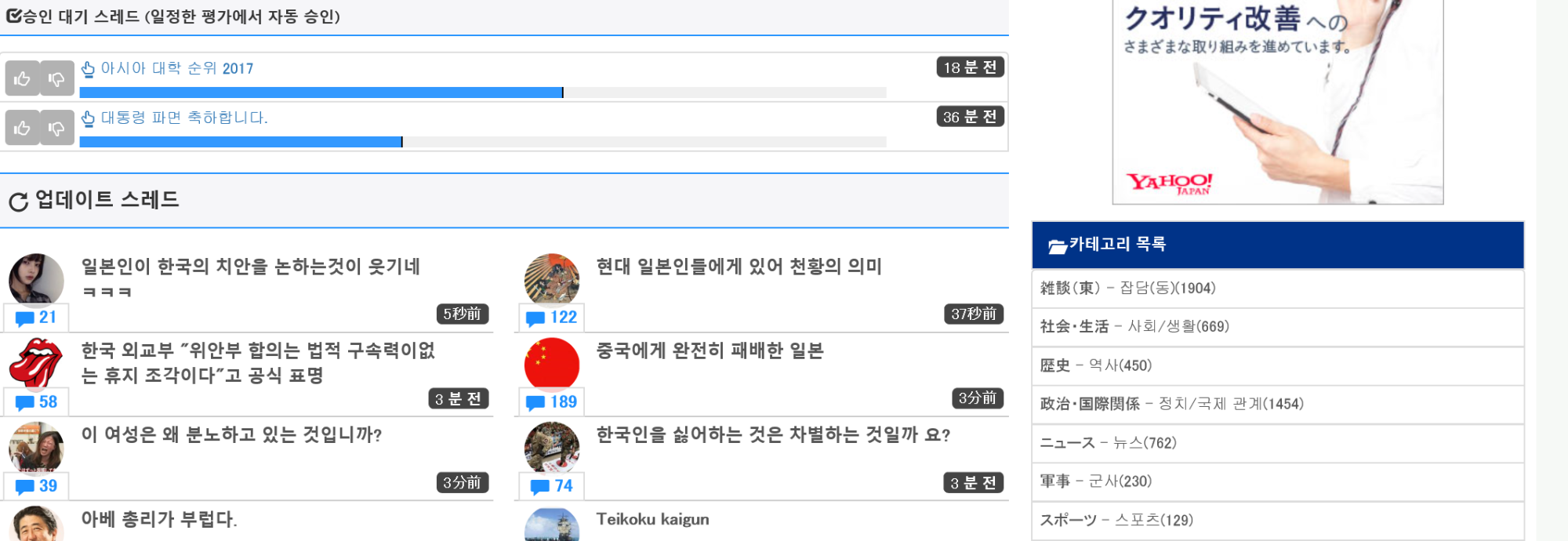Open thread 이 여성은 왜 분노하고 있는 것입니까?
Viewport: 1568px width, 541px height.
coord(231,435)
